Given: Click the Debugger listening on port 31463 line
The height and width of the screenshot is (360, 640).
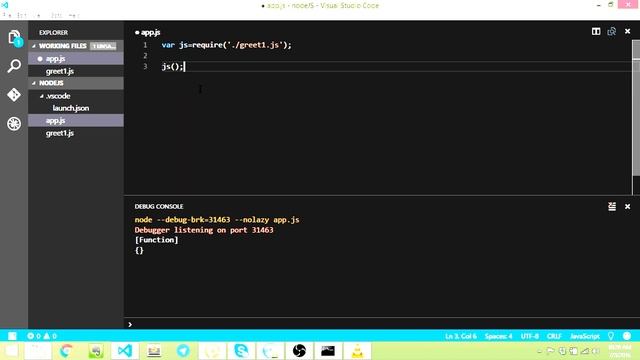Looking at the screenshot, I should click(204, 230).
